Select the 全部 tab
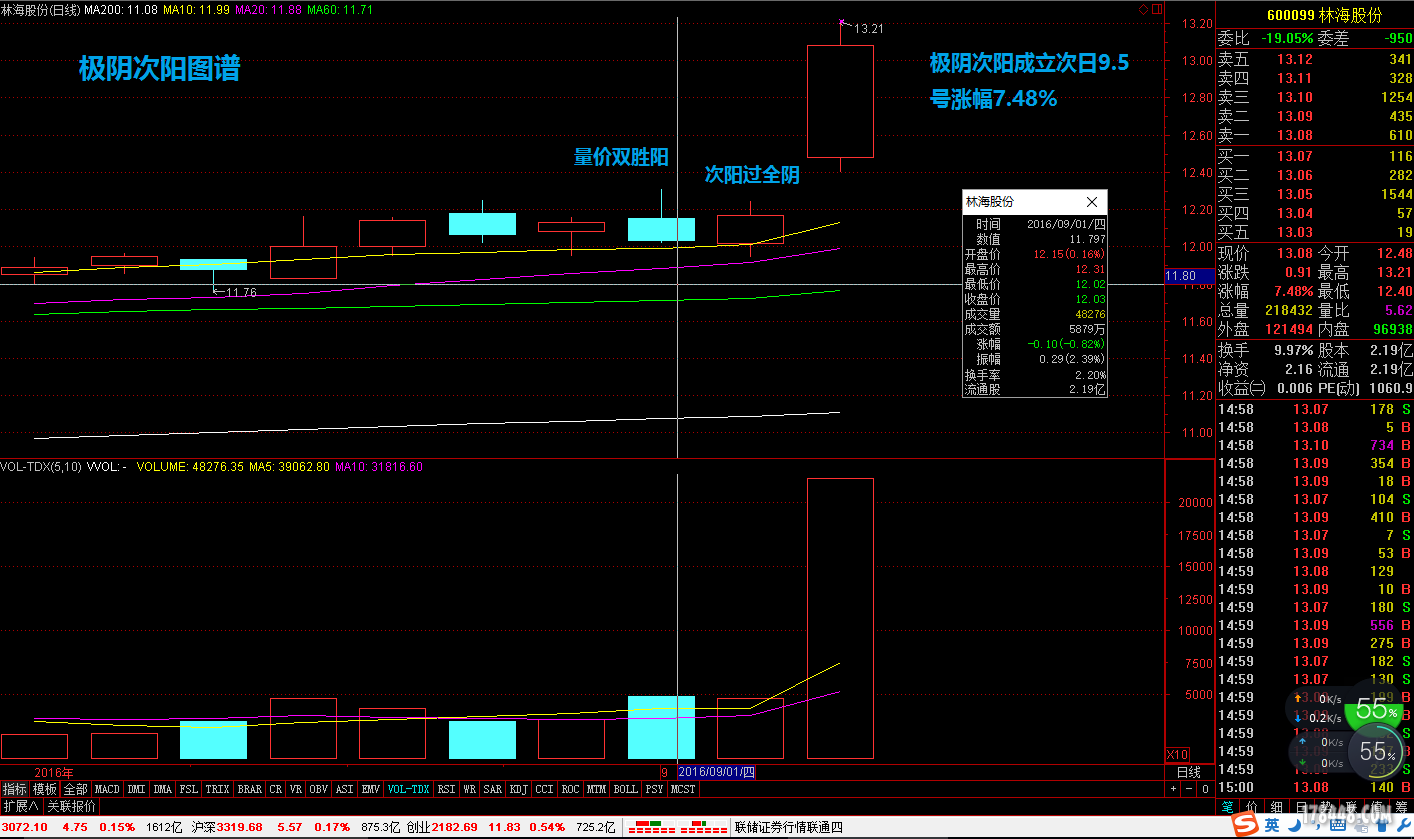 76,789
